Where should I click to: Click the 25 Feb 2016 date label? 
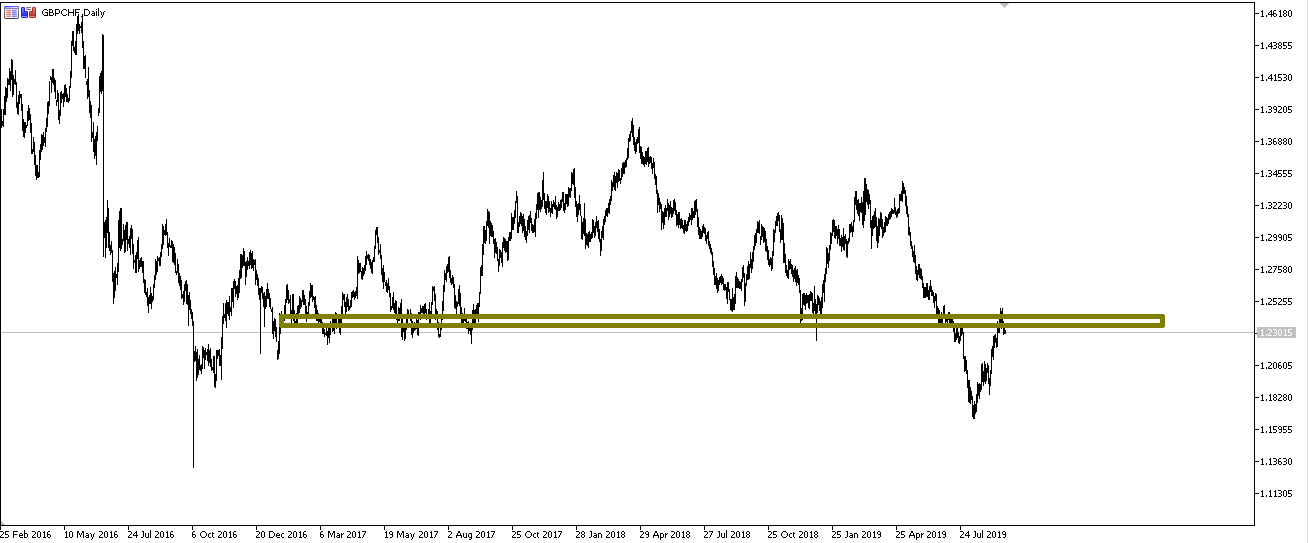pyautogui.click(x=28, y=534)
